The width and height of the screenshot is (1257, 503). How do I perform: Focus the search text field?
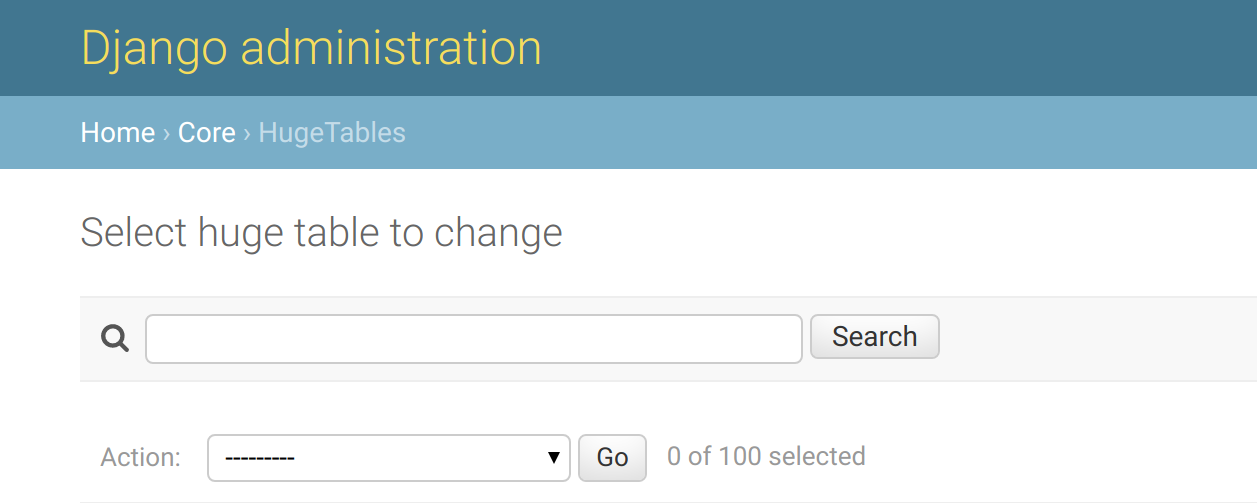[x=474, y=339]
